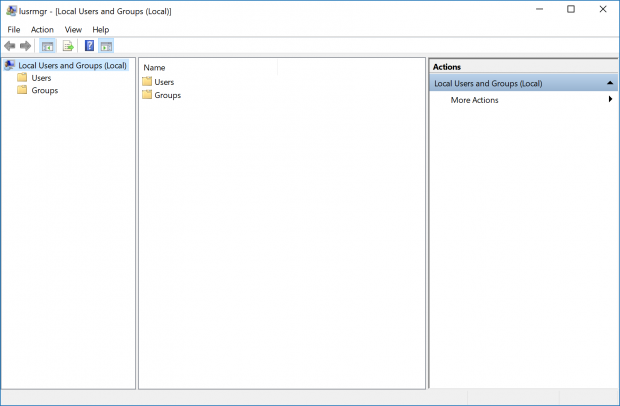Toggle Show/Hide Console Tree toolbar icon
Image resolution: width=620 pixels, height=406 pixels.
47,46
